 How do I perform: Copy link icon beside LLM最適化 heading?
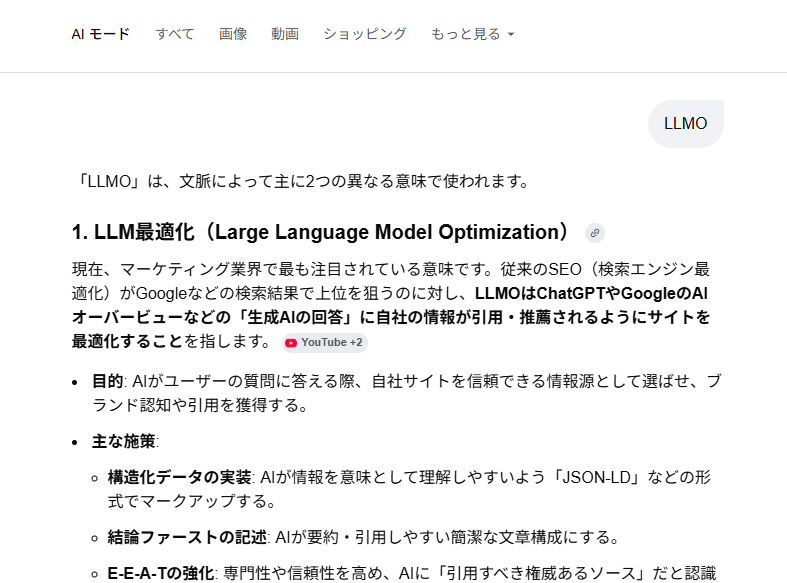pos(595,233)
